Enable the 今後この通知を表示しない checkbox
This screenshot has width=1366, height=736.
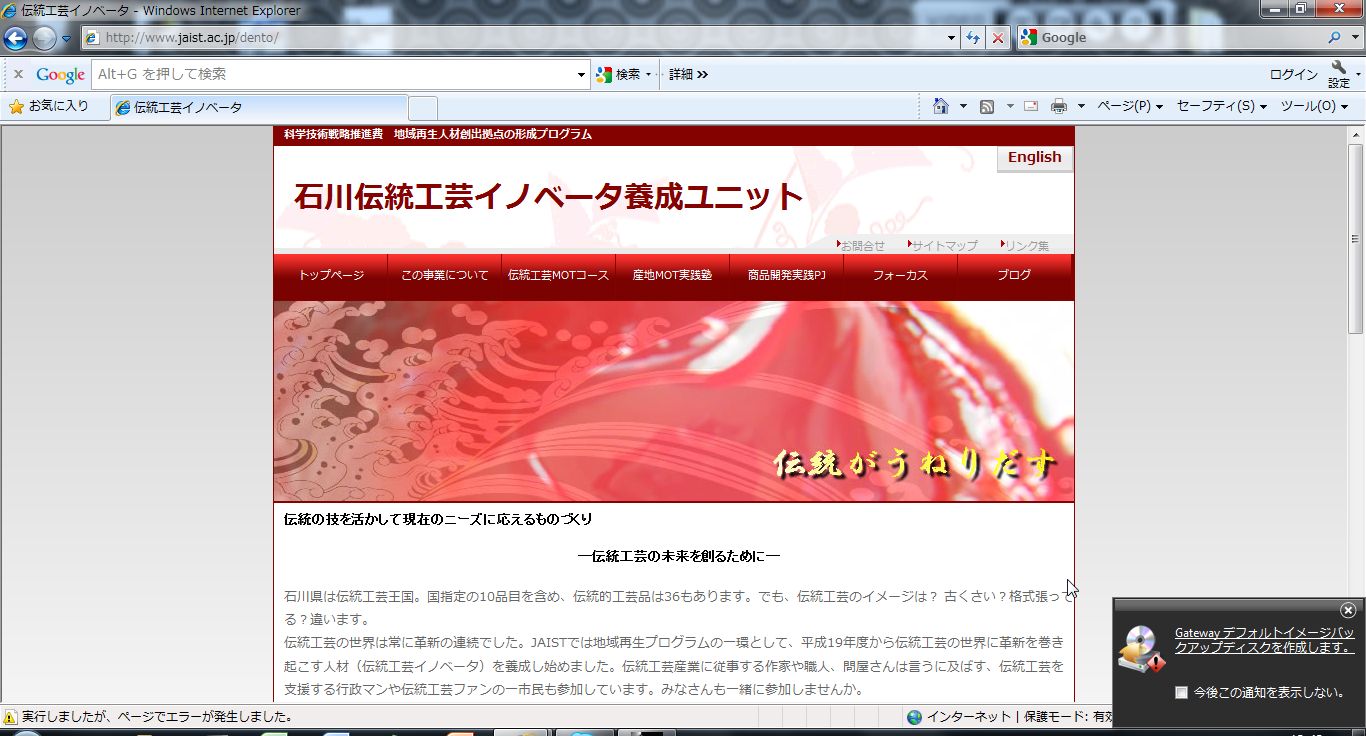pyautogui.click(x=1181, y=692)
